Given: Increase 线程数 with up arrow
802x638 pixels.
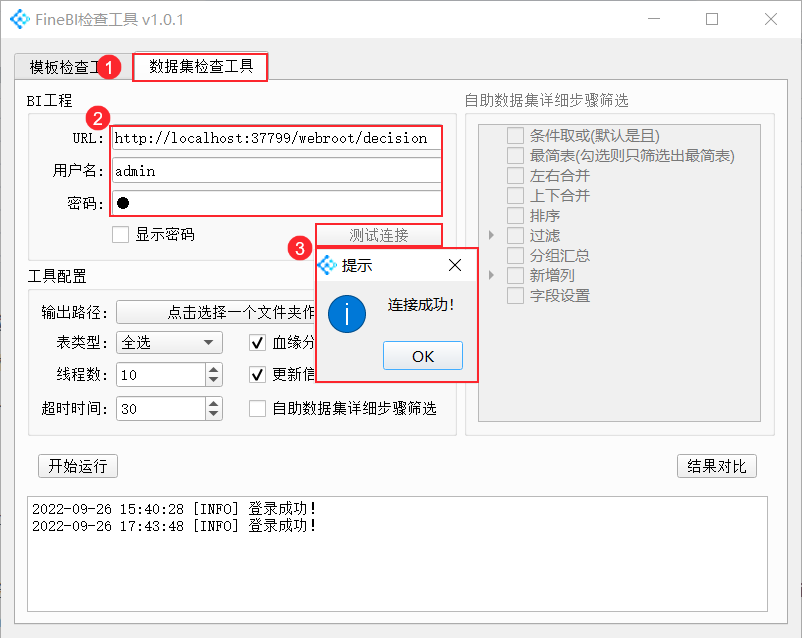Looking at the screenshot, I should coord(214,369).
